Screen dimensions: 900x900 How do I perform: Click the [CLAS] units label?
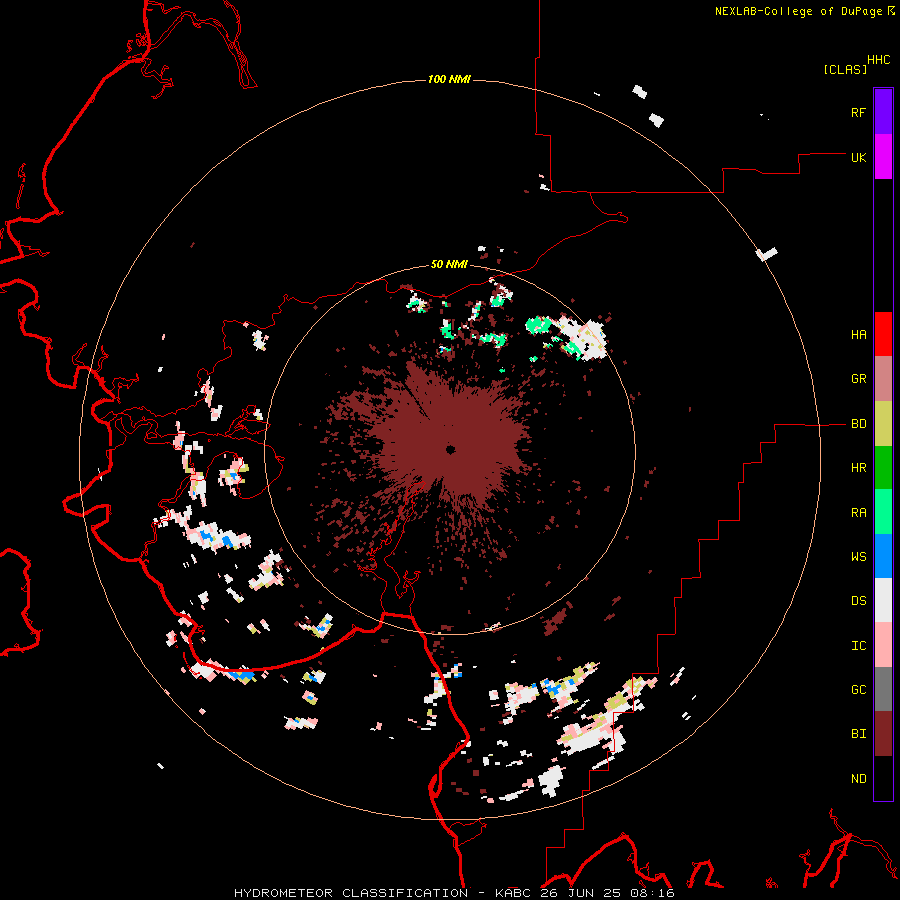point(845,69)
